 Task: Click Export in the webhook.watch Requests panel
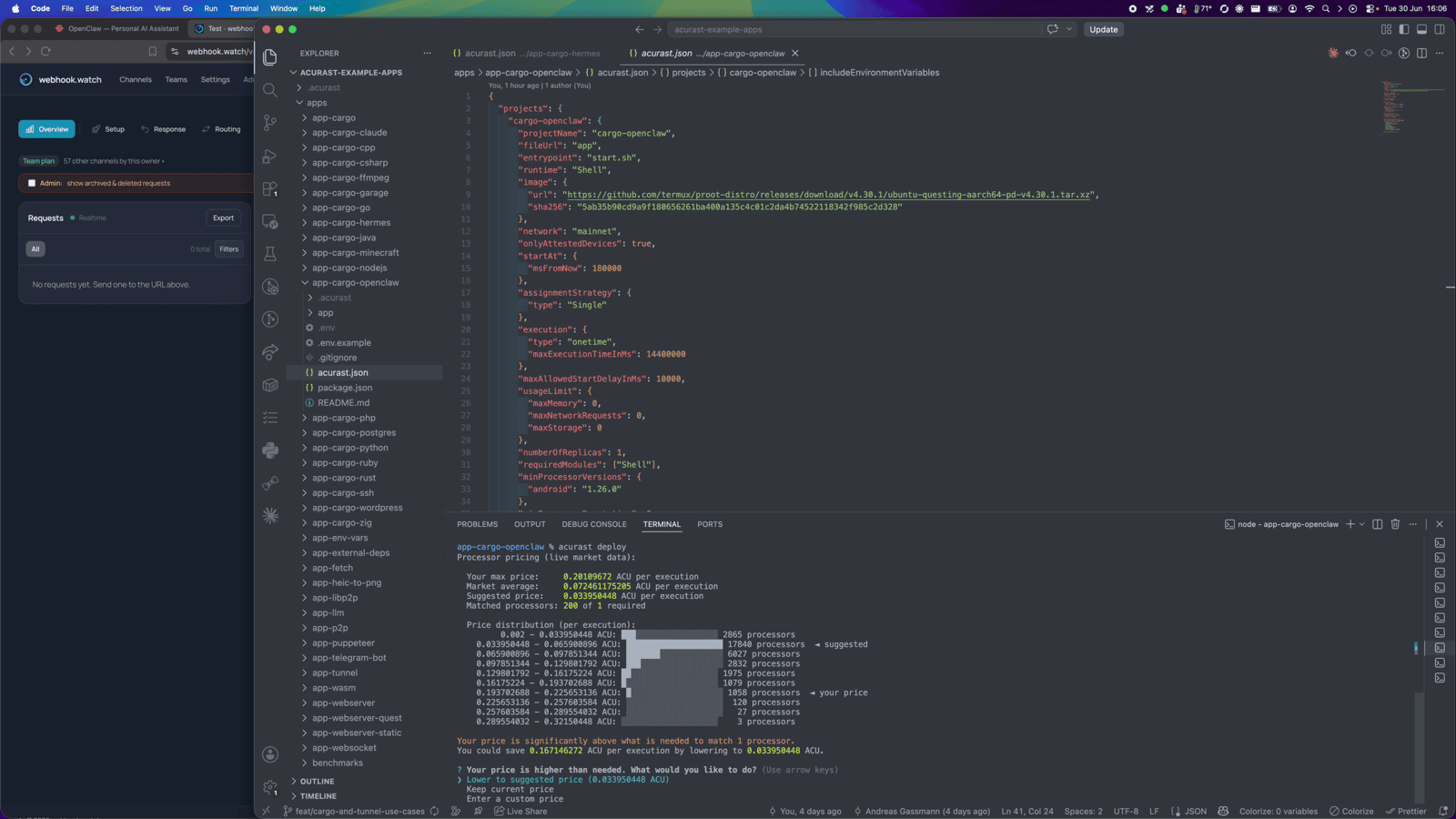pos(223,217)
